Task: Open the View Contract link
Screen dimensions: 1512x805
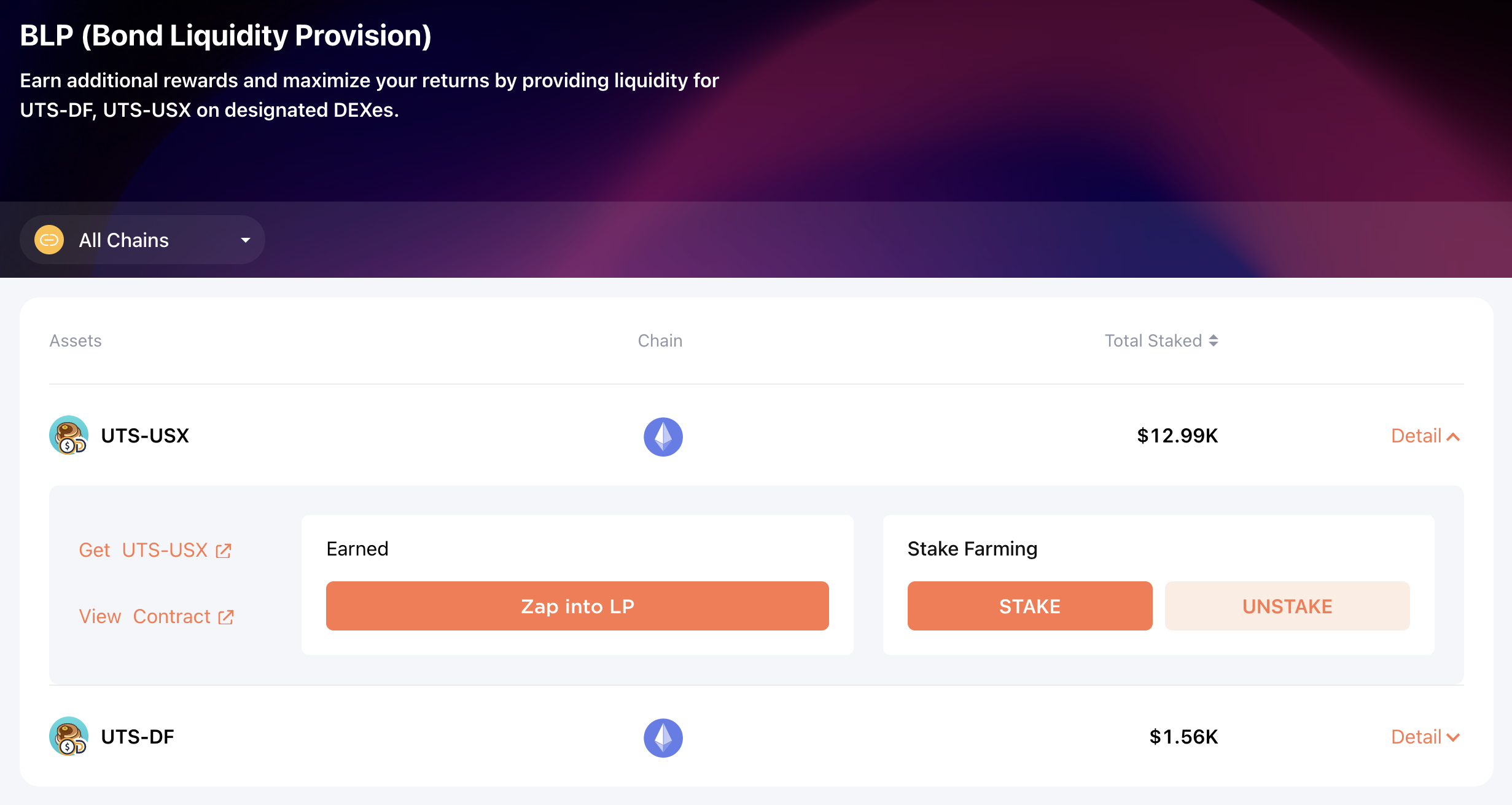Action: pyautogui.click(x=145, y=616)
